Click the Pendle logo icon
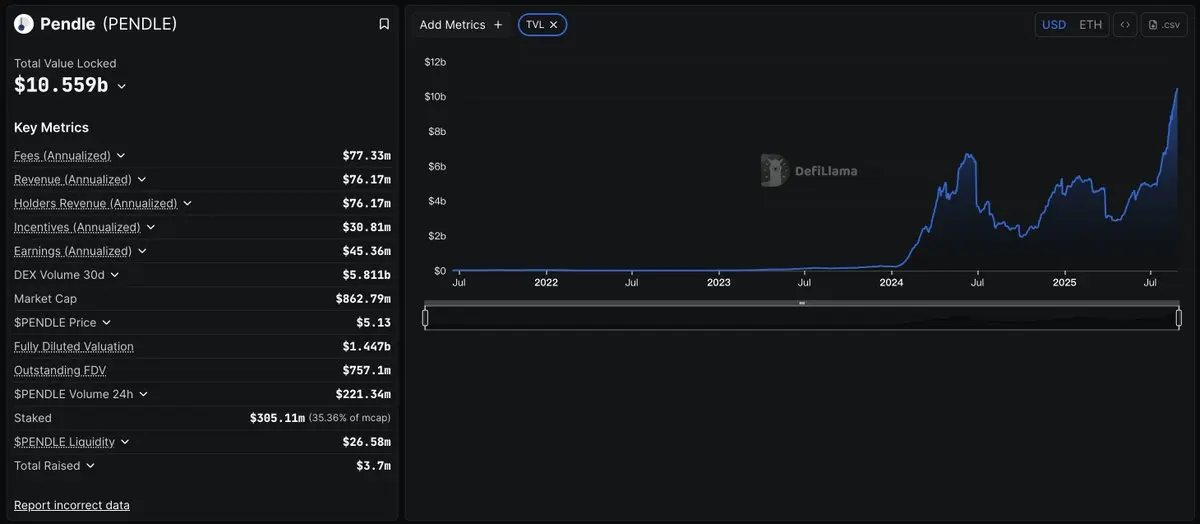This screenshot has width=1200, height=524. tap(24, 24)
